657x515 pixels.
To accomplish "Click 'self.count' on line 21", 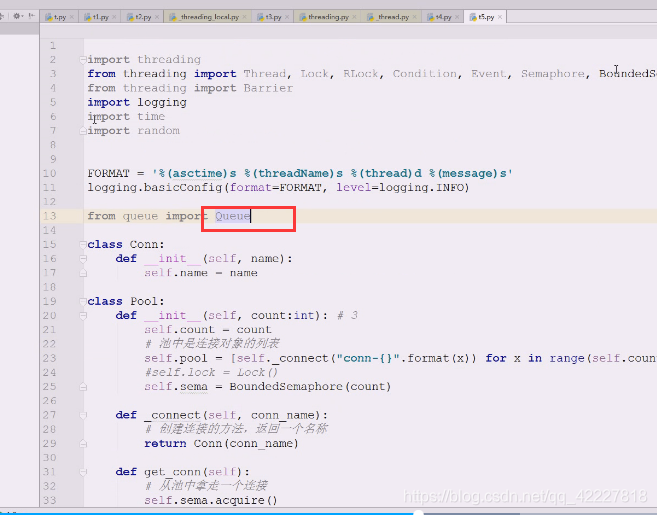I will [179, 330].
